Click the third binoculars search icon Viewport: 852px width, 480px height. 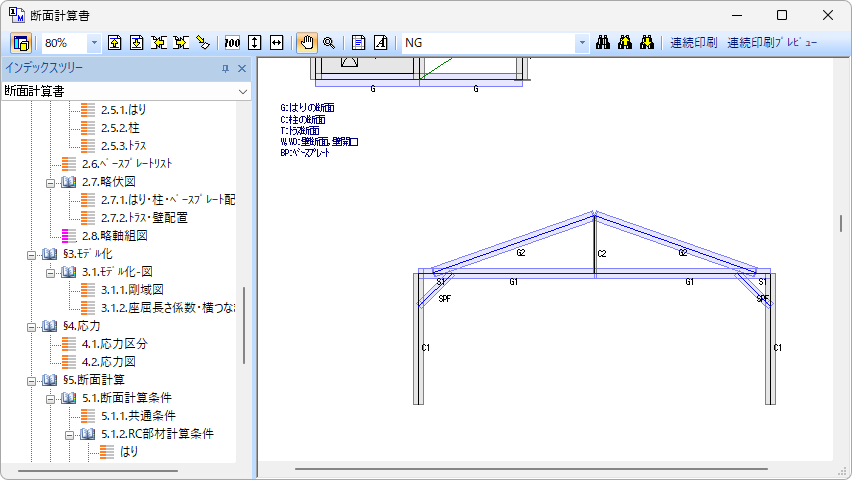tap(647, 43)
